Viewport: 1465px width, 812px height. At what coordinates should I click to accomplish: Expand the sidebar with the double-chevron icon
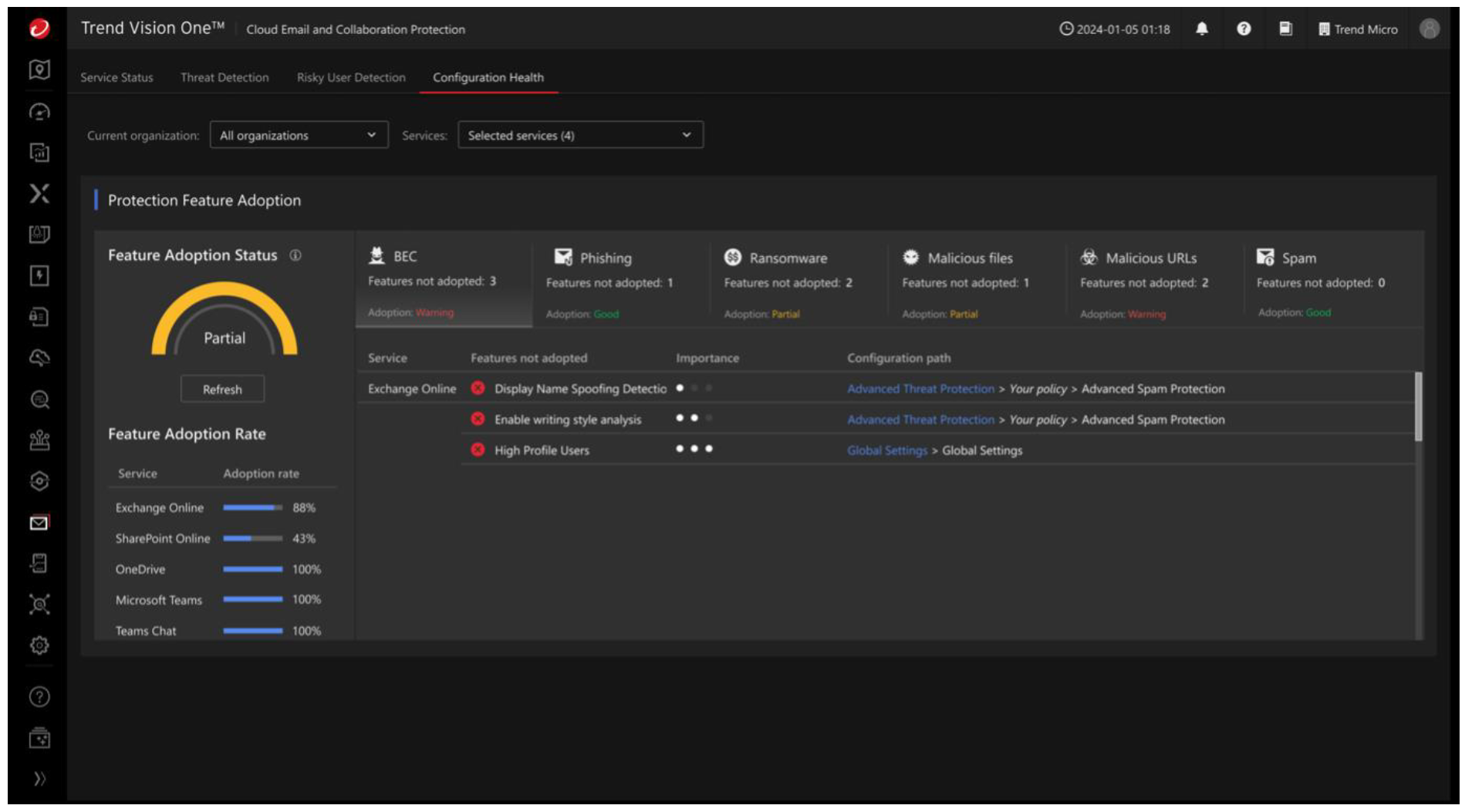(39, 778)
